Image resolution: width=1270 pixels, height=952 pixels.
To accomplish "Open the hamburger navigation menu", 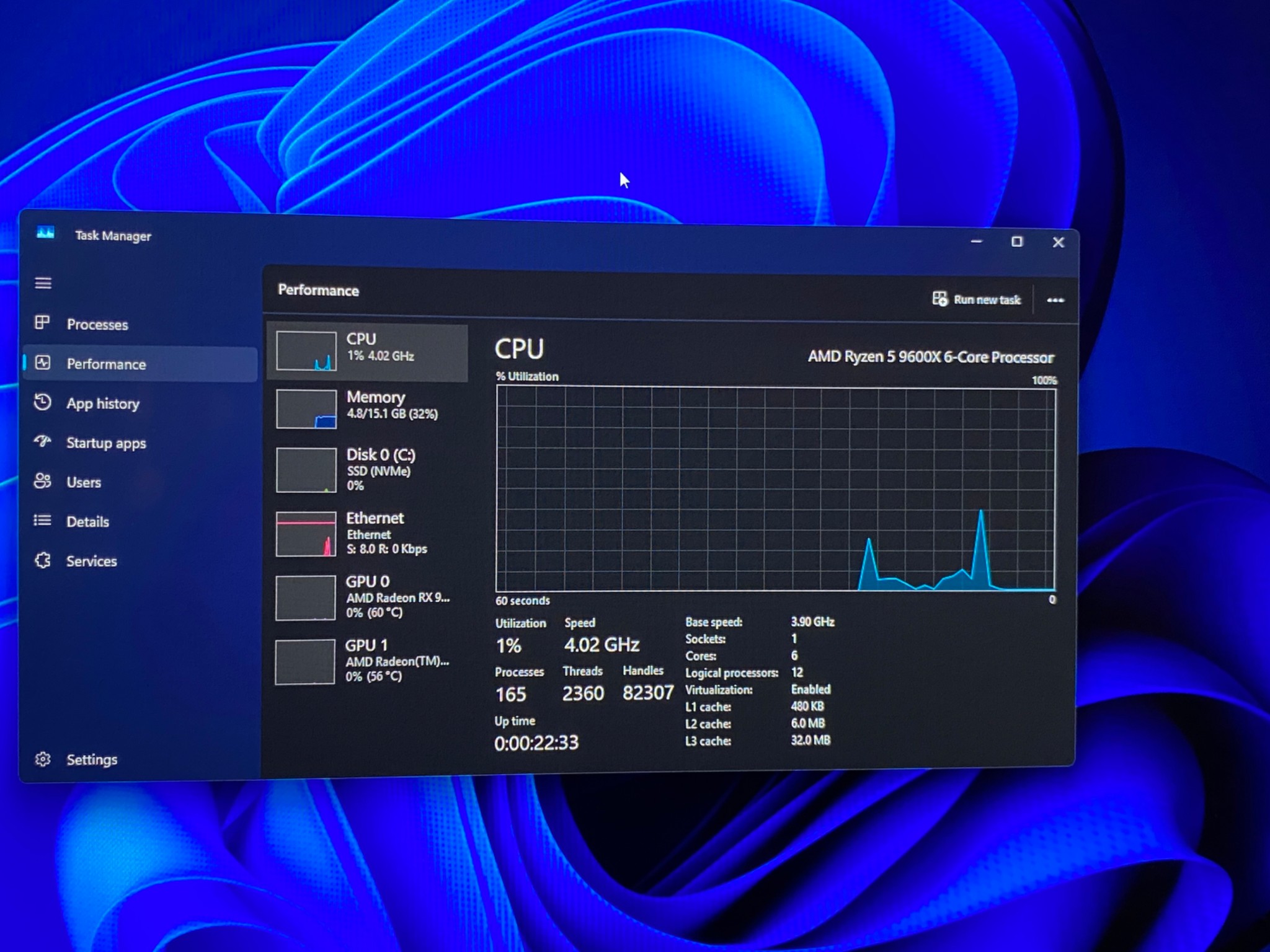I will click(43, 283).
